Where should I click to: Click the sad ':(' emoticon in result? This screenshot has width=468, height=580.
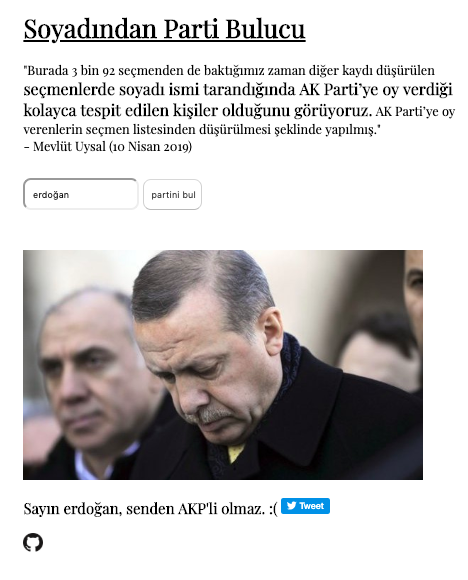point(273,509)
